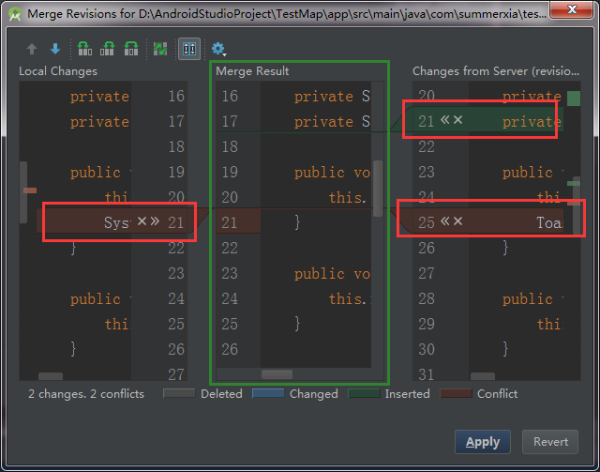The height and width of the screenshot is (472, 600).
Task: Open the gear settings dropdown
Action: (218, 49)
